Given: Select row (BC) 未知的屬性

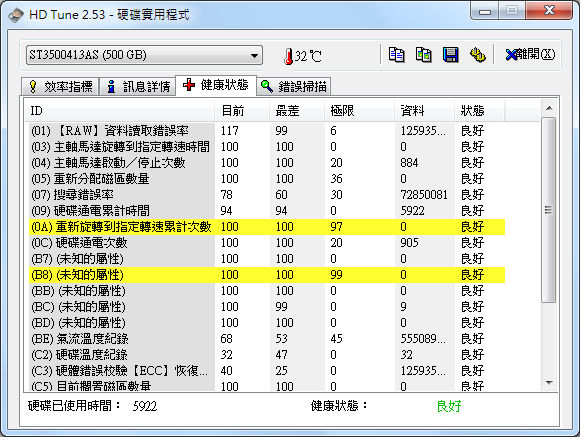Looking at the screenshot, I should pyautogui.click(x=267, y=307).
